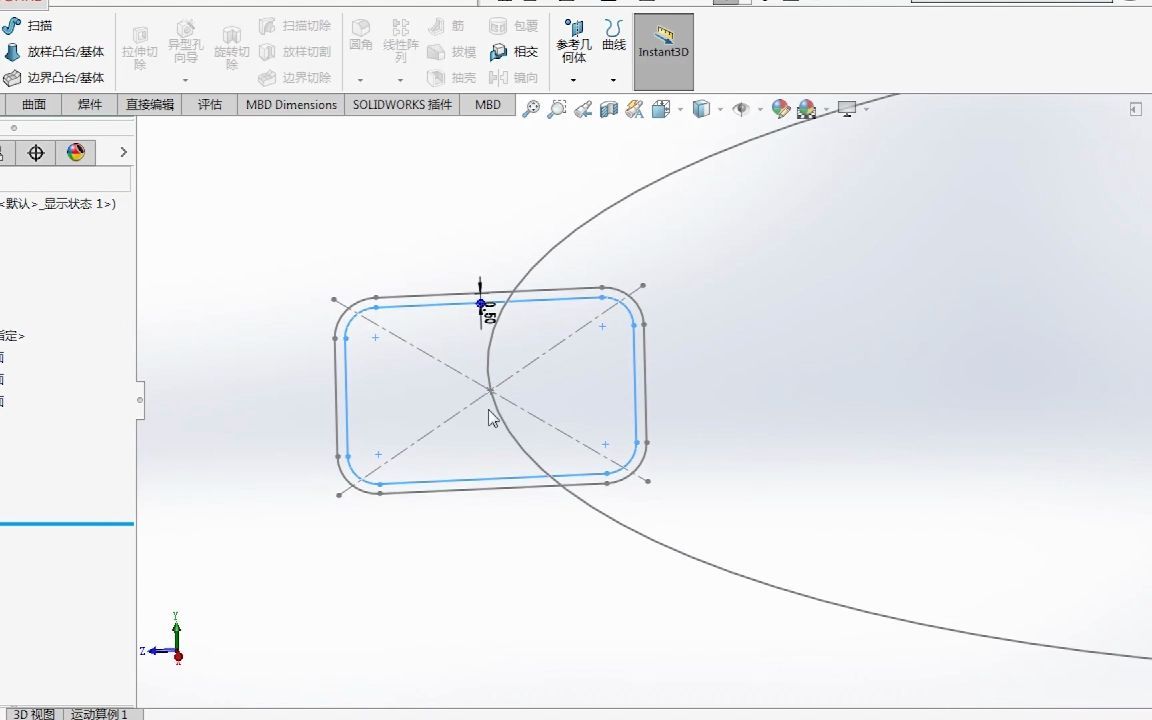Open the SOLIDWORKS 插件 tab

click(402, 104)
